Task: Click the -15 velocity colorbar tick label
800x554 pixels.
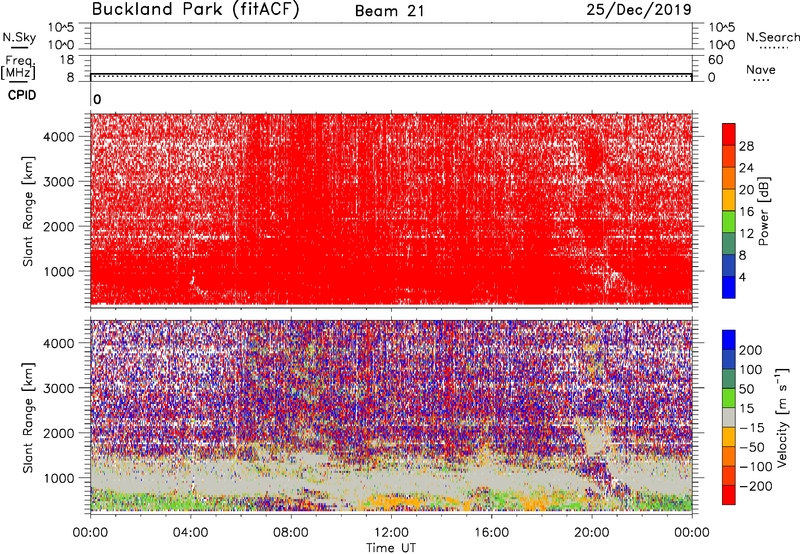Action: point(752,428)
